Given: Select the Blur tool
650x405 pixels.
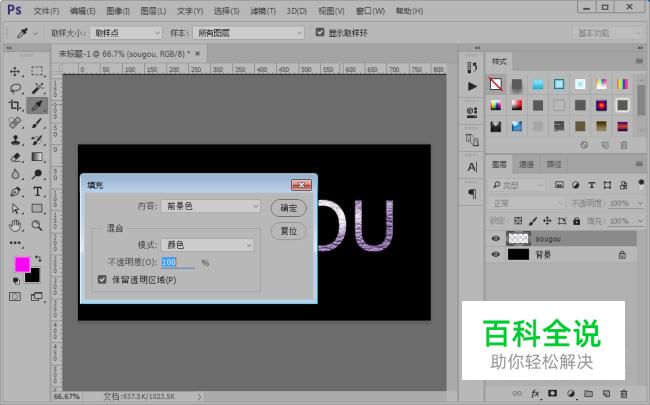Looking at the screenshot, I should point(15,174).
